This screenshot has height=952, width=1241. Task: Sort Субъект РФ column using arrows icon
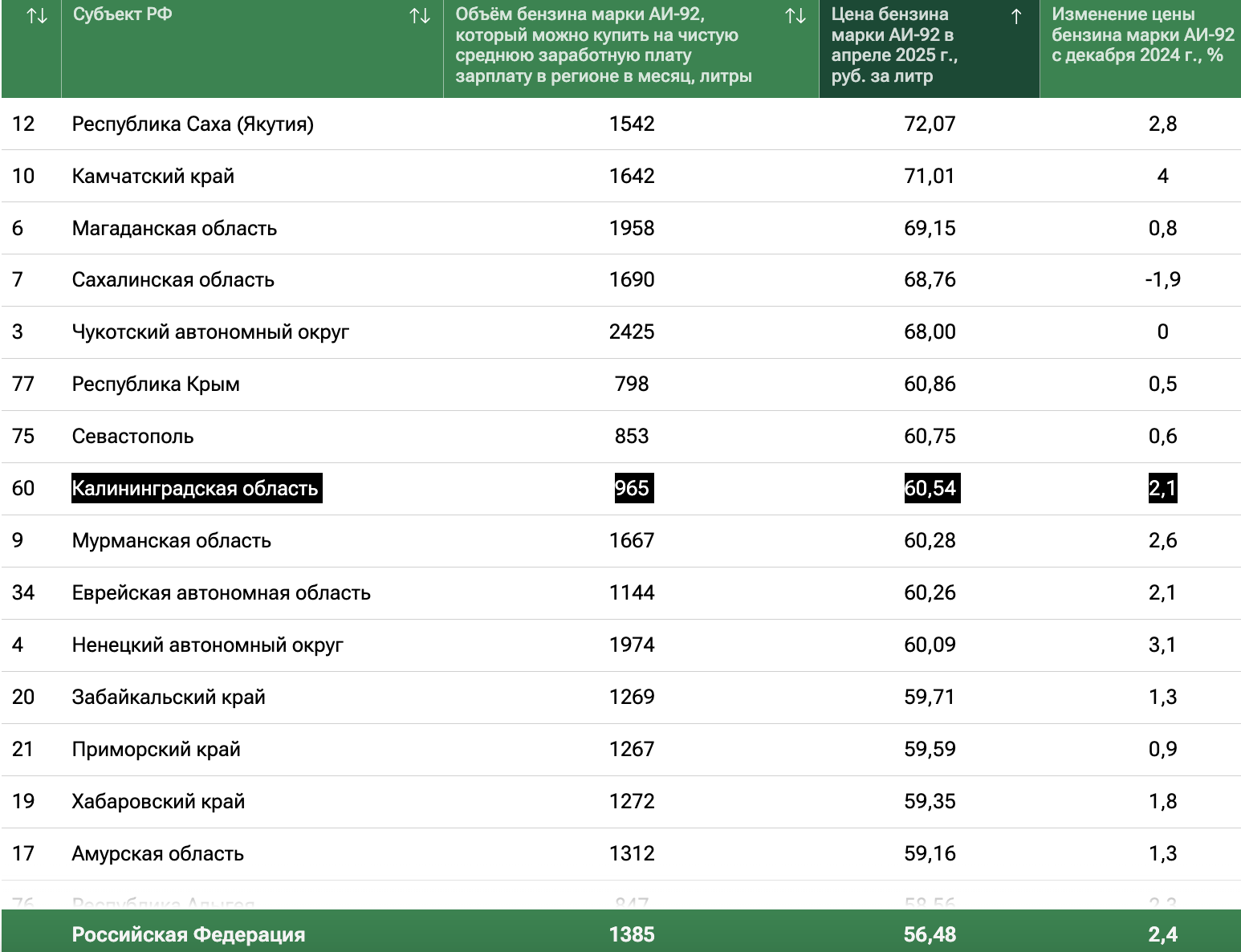(420, 16)
